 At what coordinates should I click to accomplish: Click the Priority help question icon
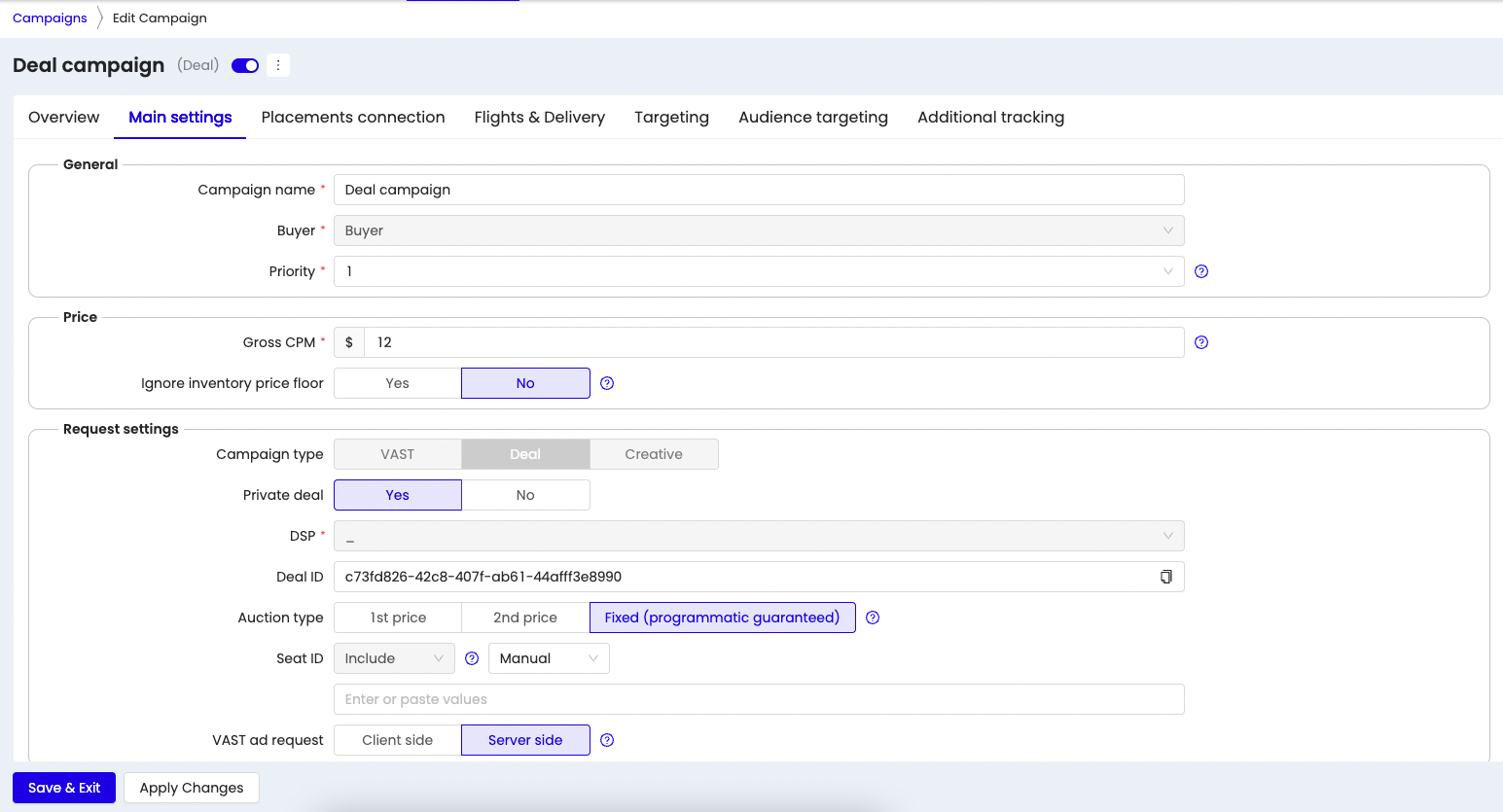click(1201, 271)
